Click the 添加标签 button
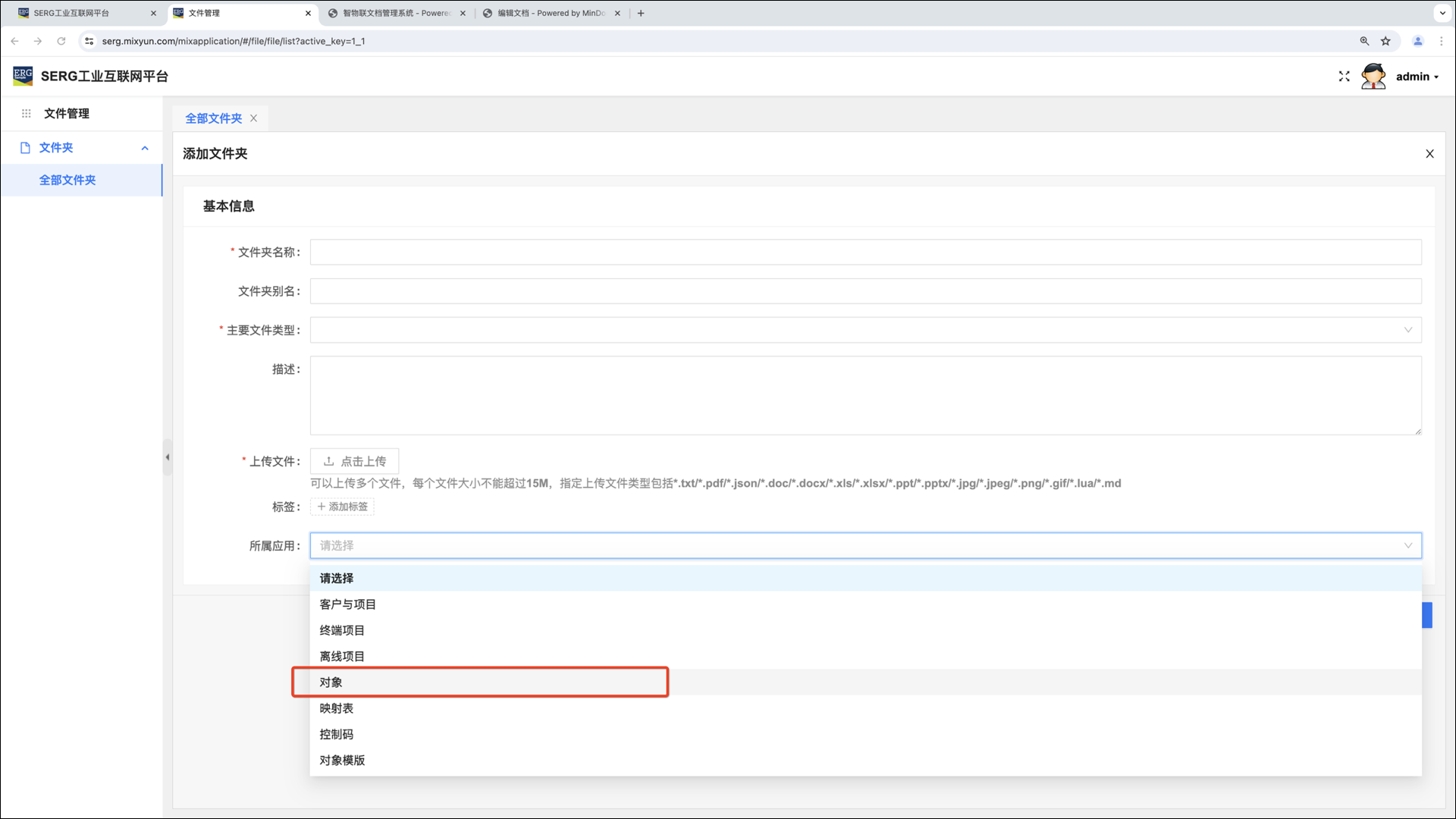This screenshot has height=819, width=1456. tap(342, 507)
